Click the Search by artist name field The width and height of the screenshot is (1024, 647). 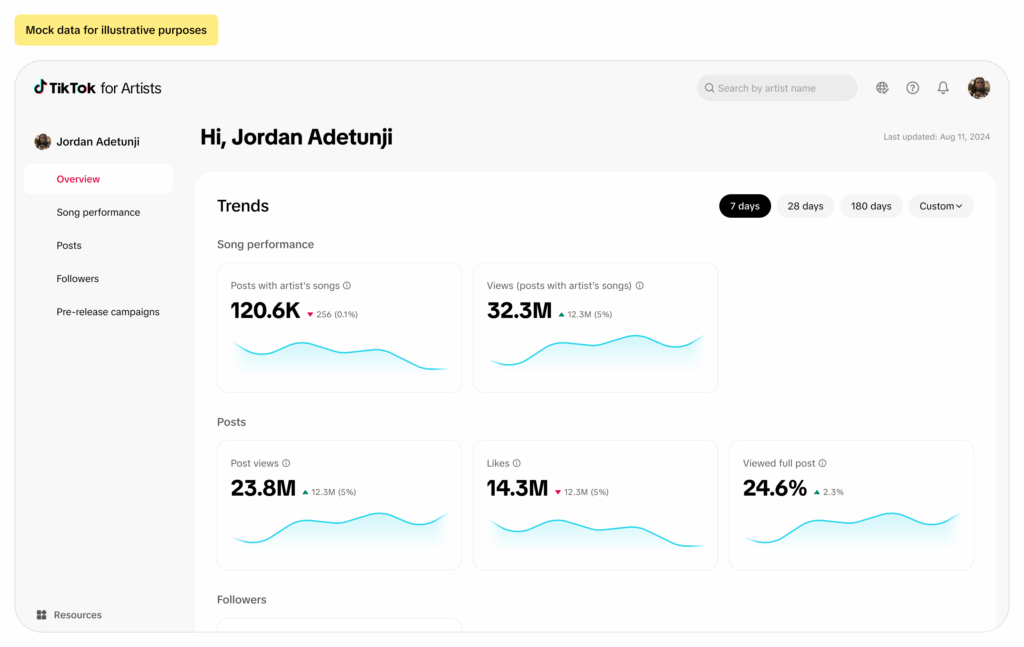[x=777, y=88]
